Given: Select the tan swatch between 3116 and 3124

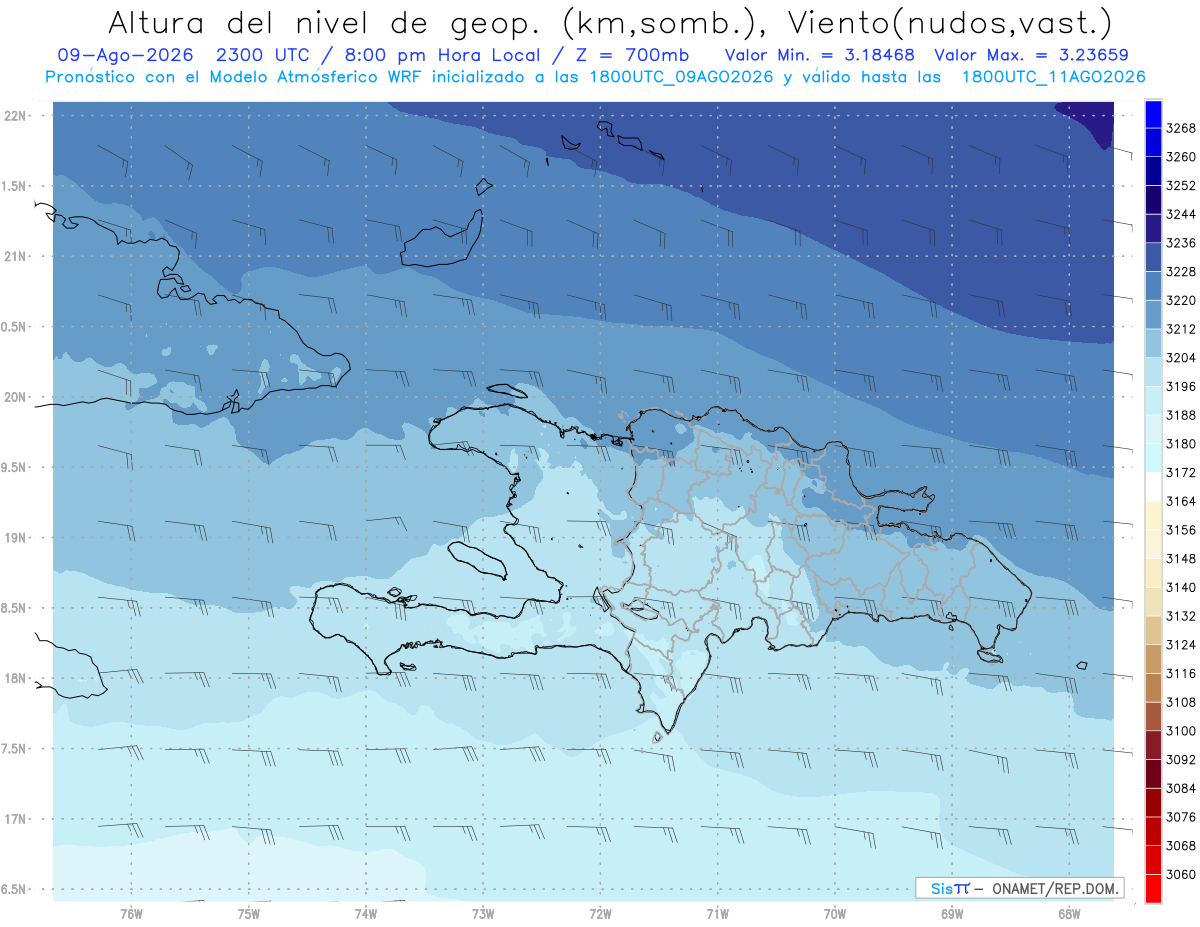Looking at the screenshot, I should (1153, 659).
